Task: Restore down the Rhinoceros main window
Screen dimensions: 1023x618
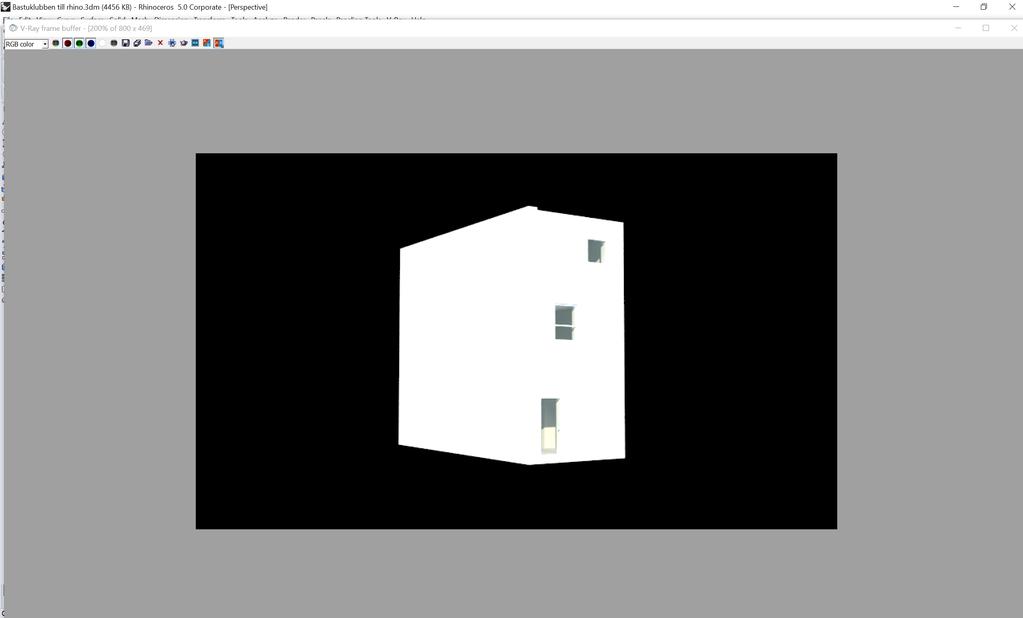Action: tap(984, 7)
